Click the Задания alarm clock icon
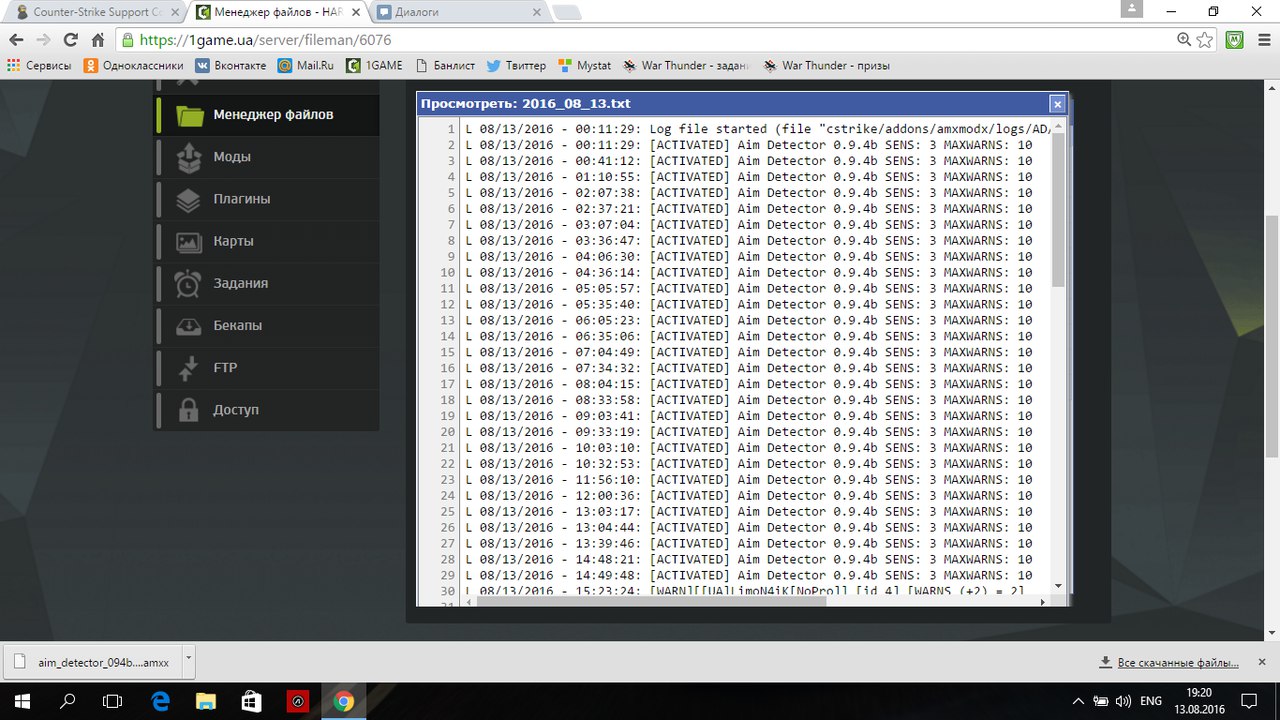Image resolution: width=1280 pixels, height=720 pixels. pos(189,283)
